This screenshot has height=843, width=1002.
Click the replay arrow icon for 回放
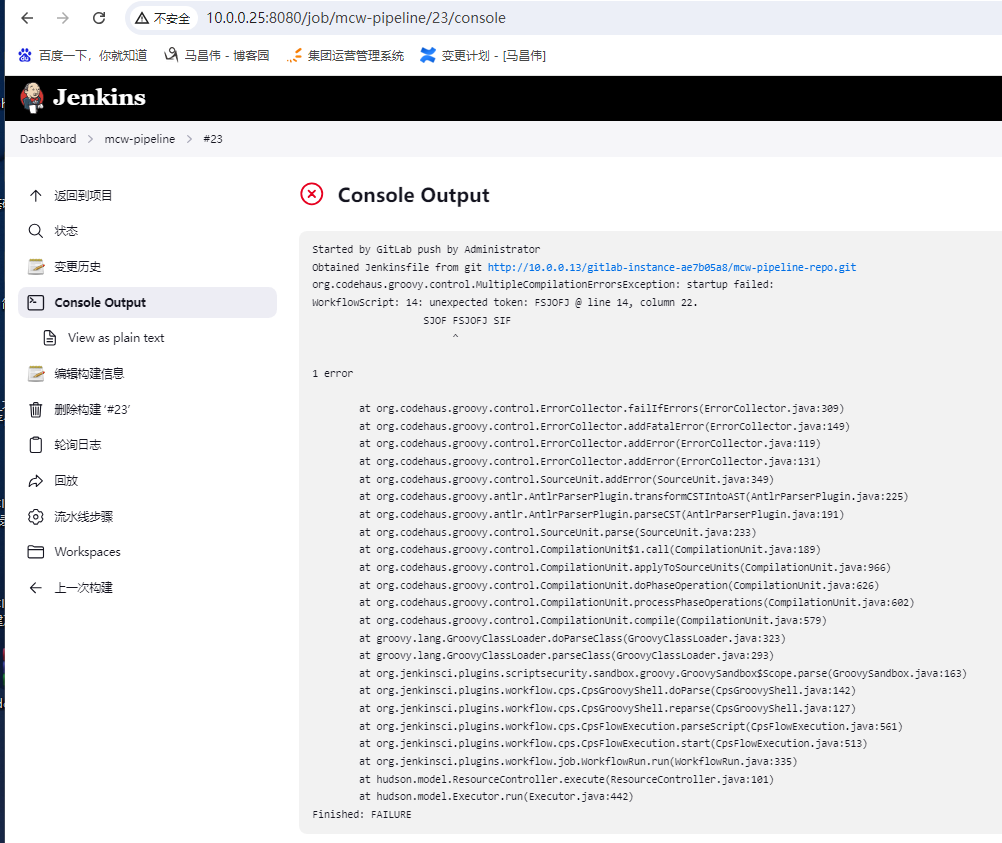tap(36, 481)
